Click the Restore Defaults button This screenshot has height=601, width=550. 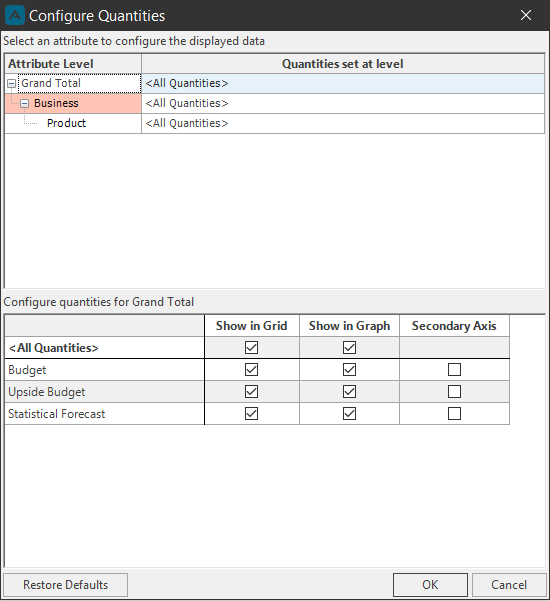[x=66, y=585]
